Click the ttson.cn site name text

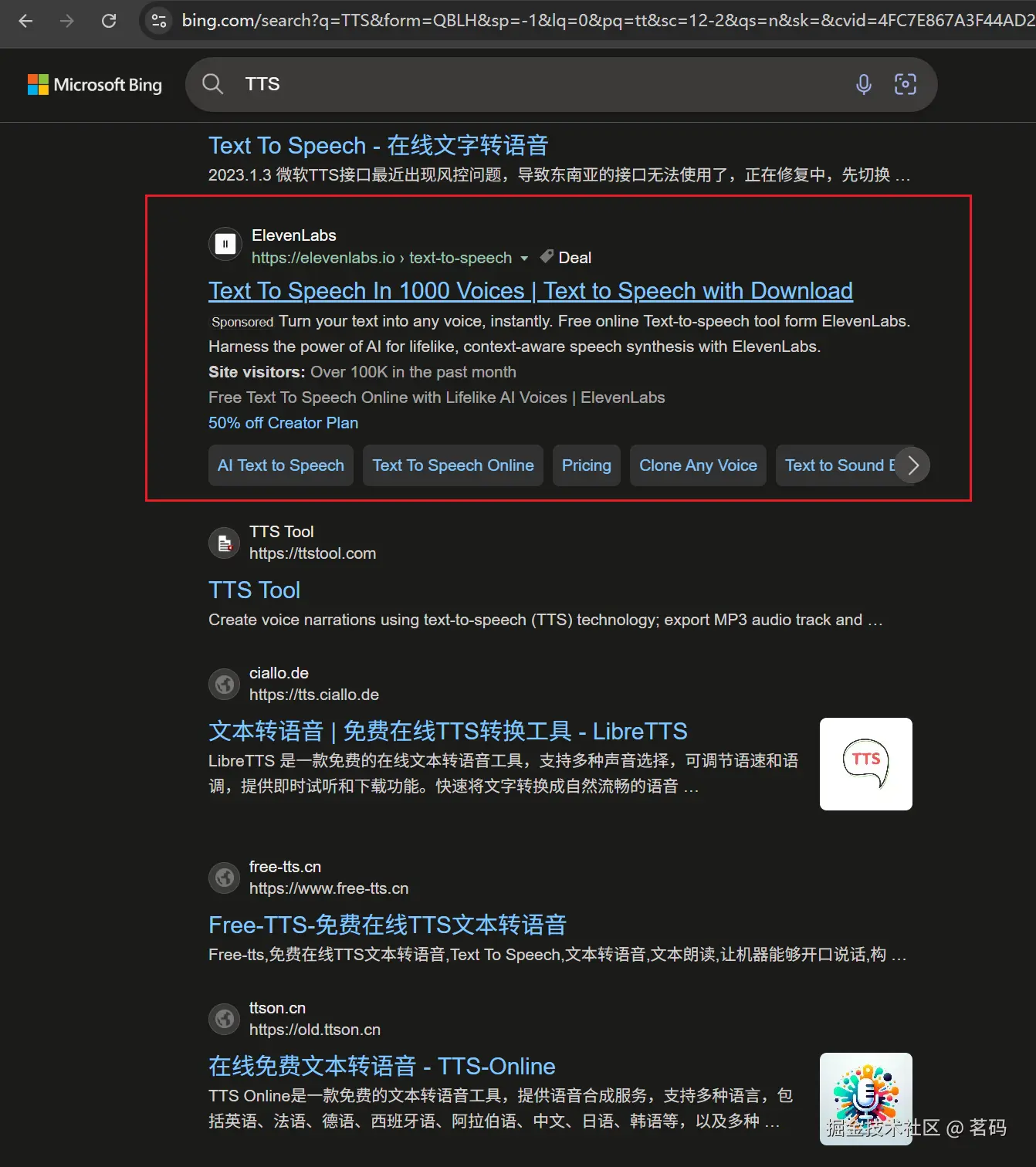click(x=277, y=1008)
